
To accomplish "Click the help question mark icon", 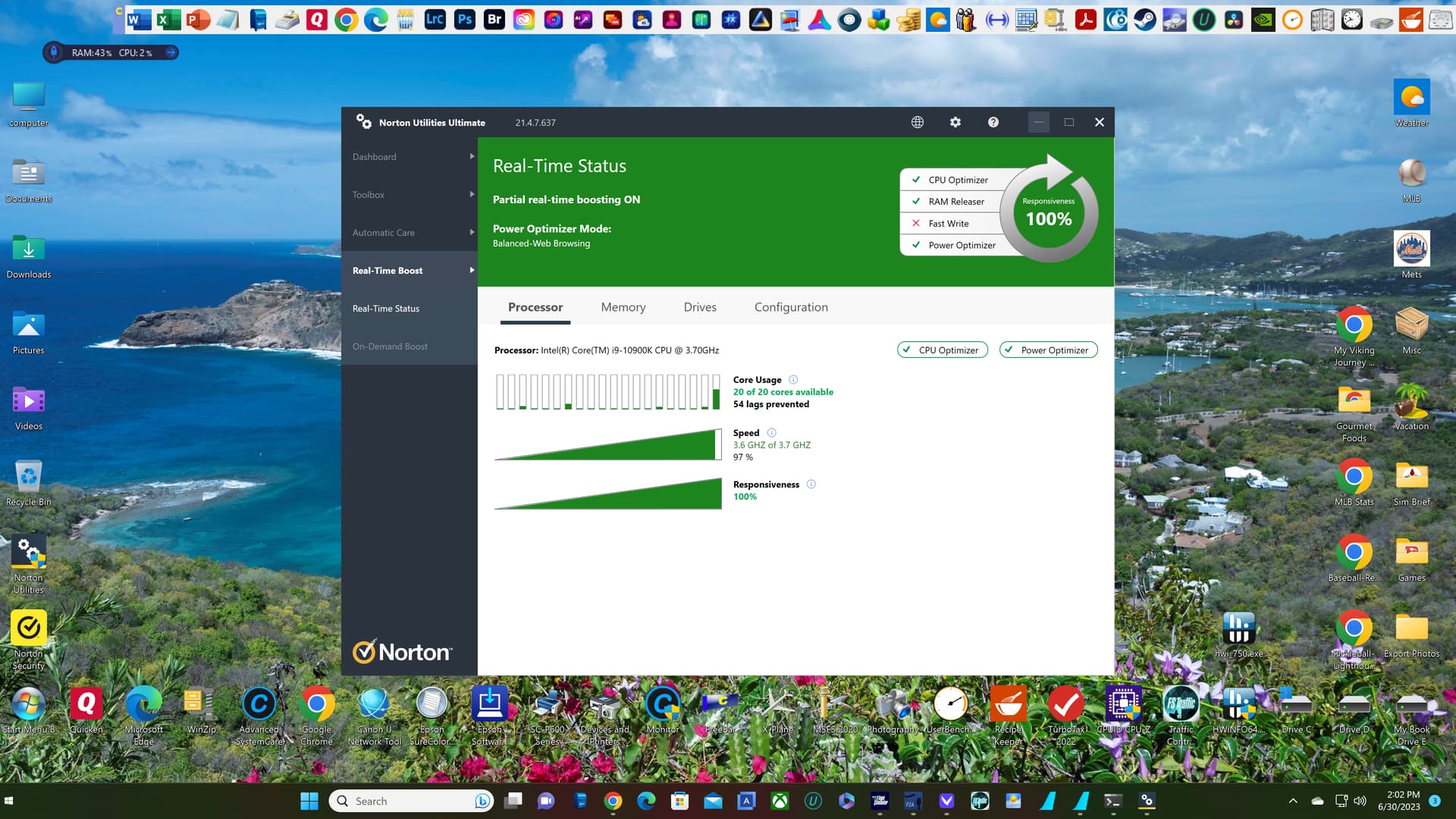I will coord(993,122).
